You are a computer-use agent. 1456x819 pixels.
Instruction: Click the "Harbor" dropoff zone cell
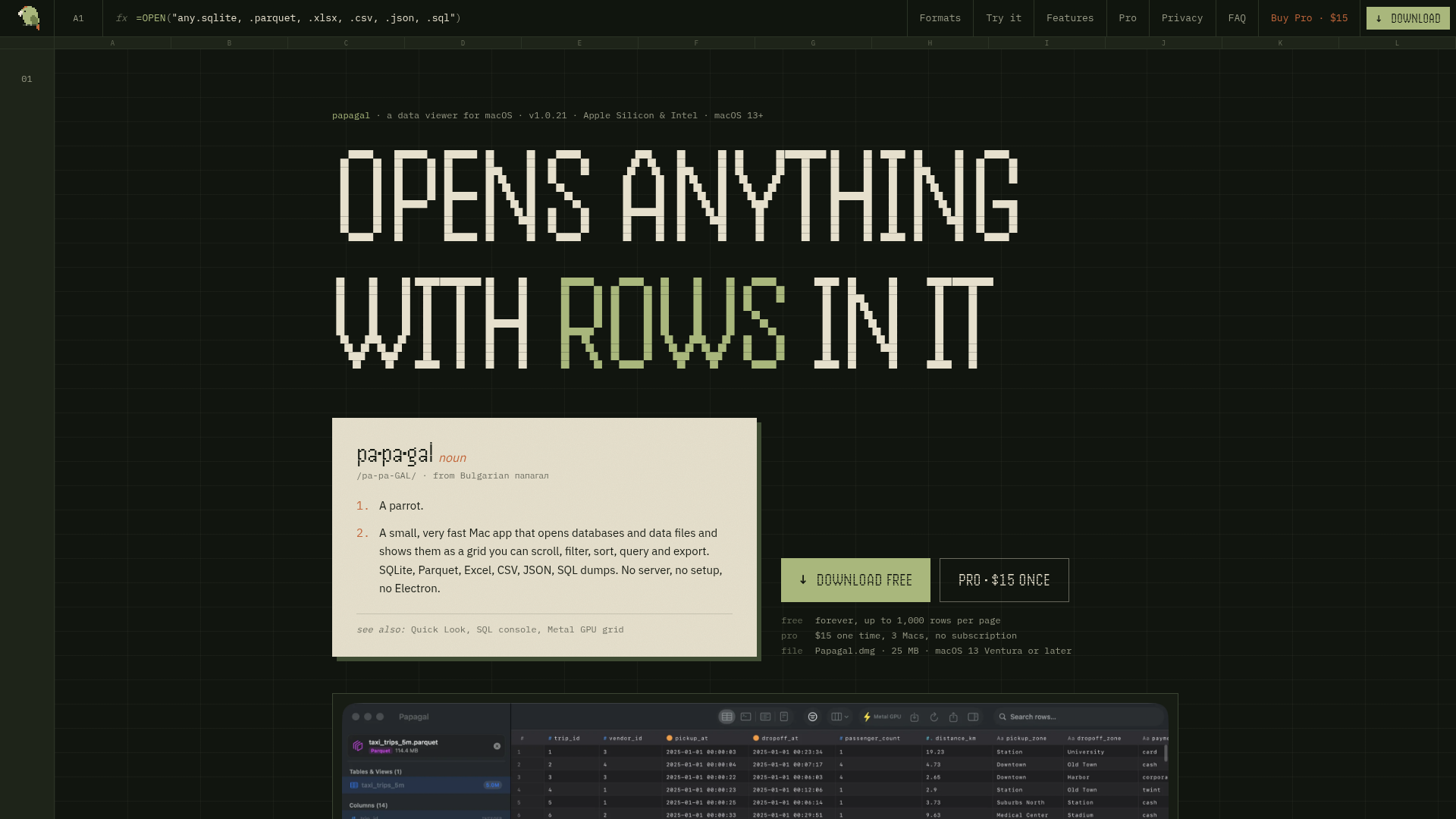1078,777
